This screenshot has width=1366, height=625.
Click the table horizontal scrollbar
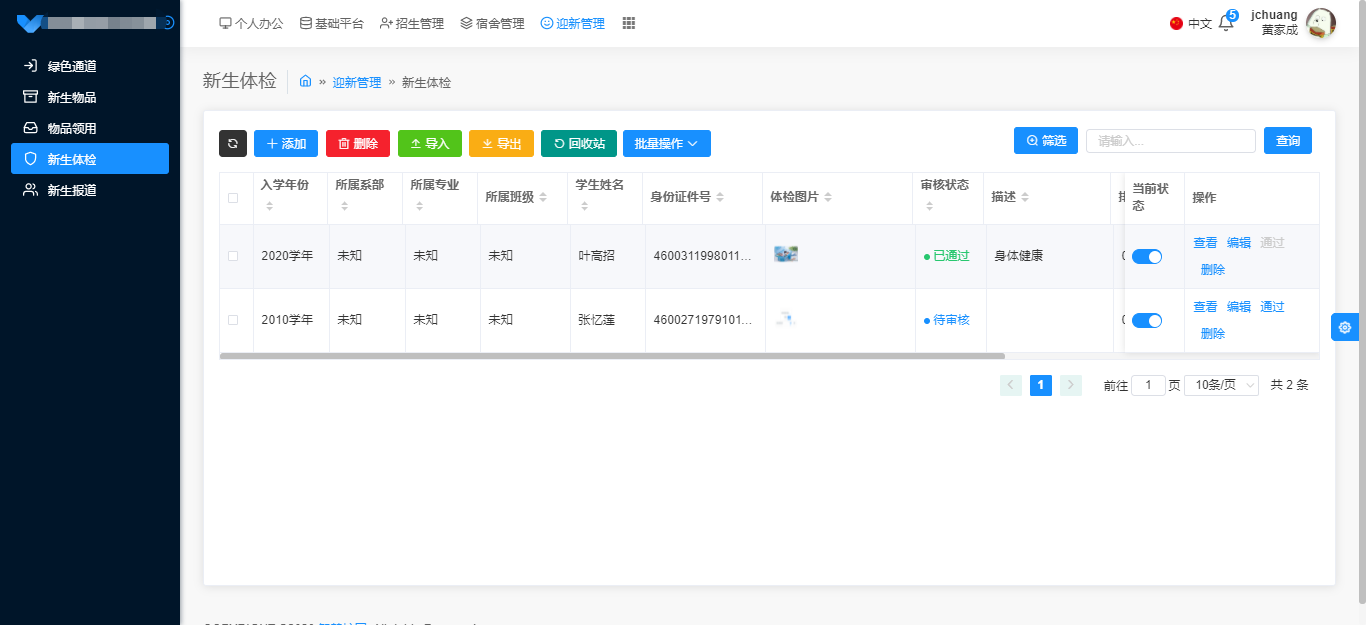612,355
